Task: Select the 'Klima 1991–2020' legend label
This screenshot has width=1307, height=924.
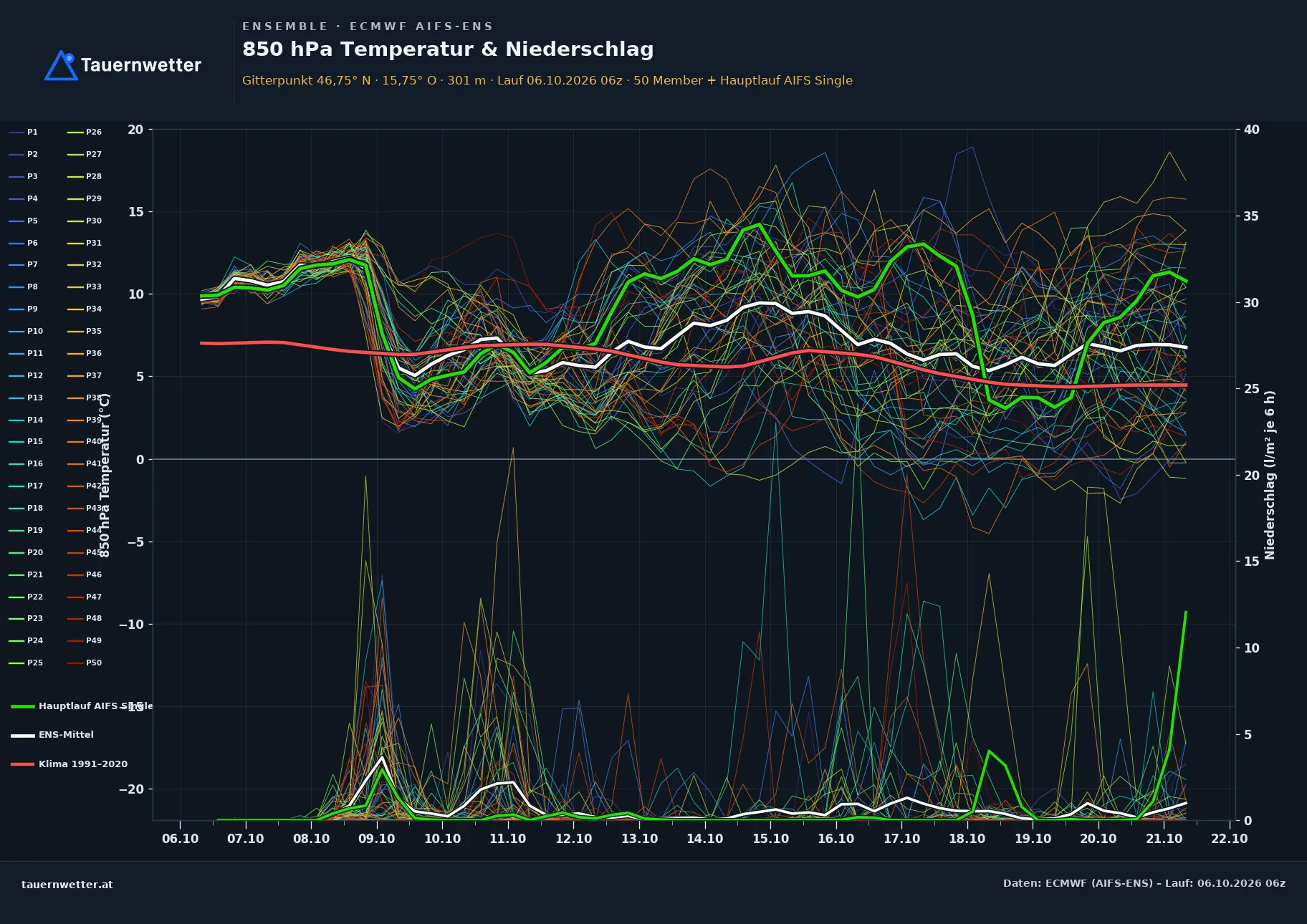Action: 83,764
